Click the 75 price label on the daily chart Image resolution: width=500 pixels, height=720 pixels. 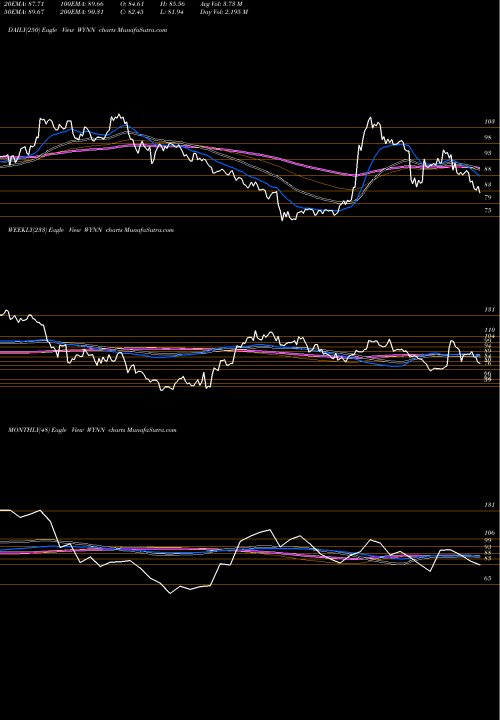pos(489,211)
